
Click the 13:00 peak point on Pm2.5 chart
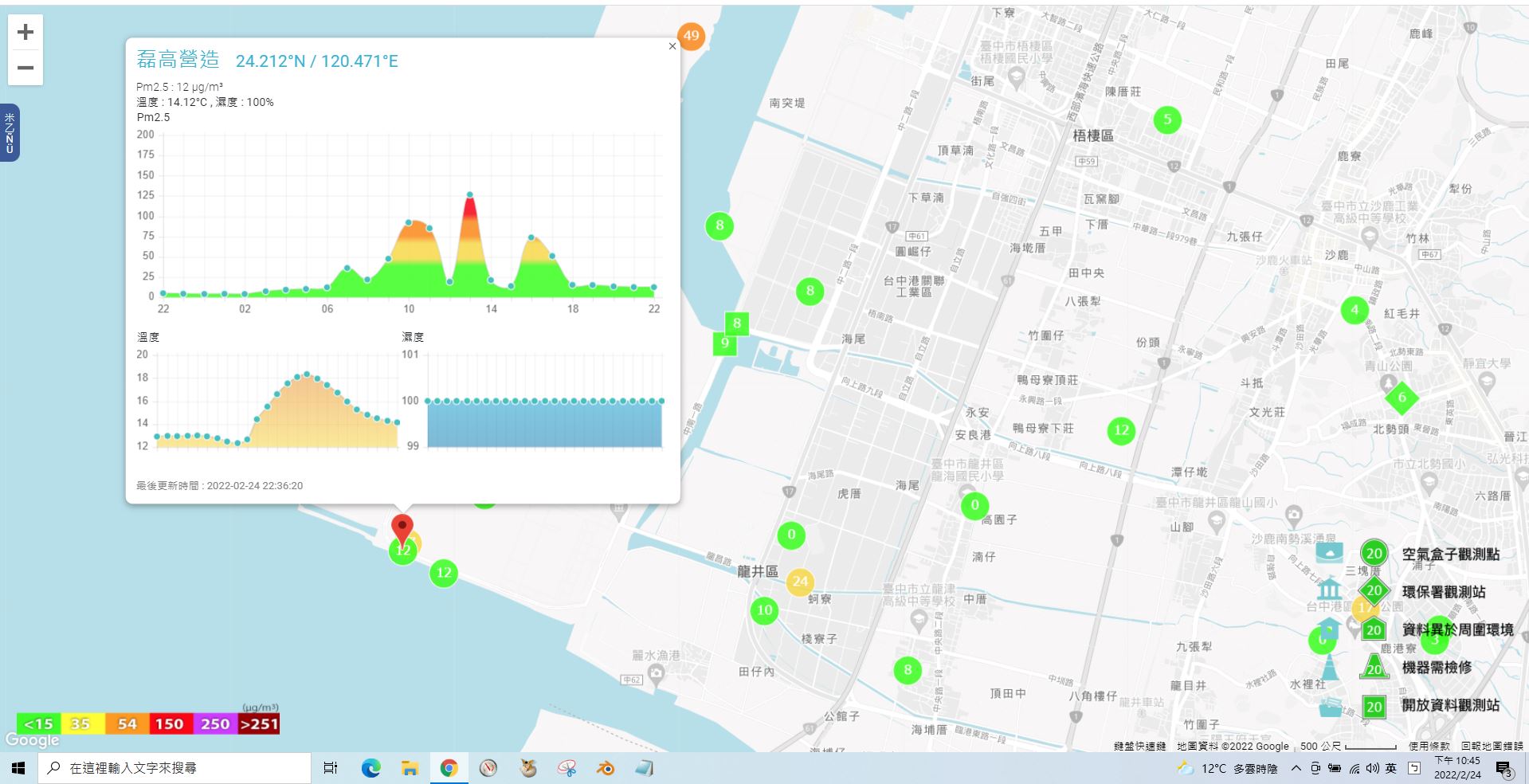pyautogui.click(x=470, y=194)
